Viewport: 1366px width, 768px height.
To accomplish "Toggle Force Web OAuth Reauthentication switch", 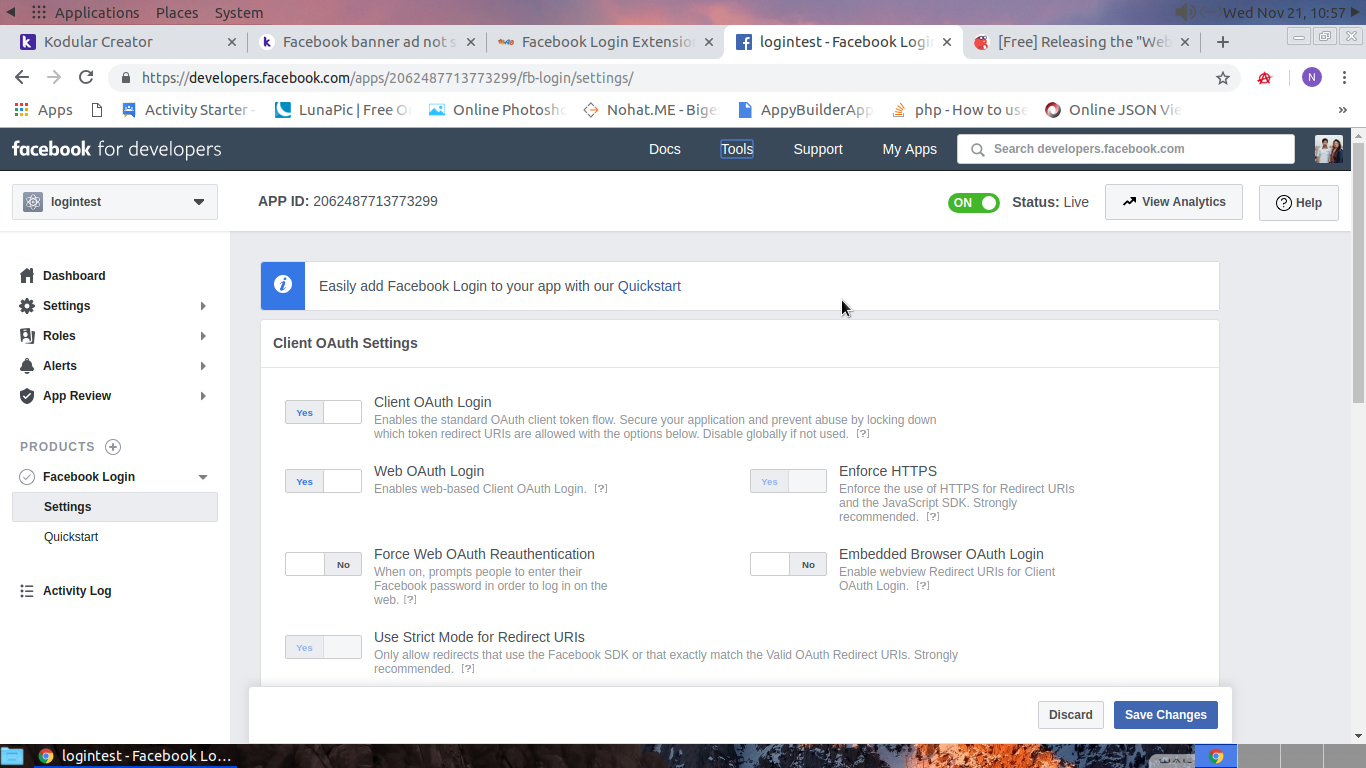I will 323,564.
